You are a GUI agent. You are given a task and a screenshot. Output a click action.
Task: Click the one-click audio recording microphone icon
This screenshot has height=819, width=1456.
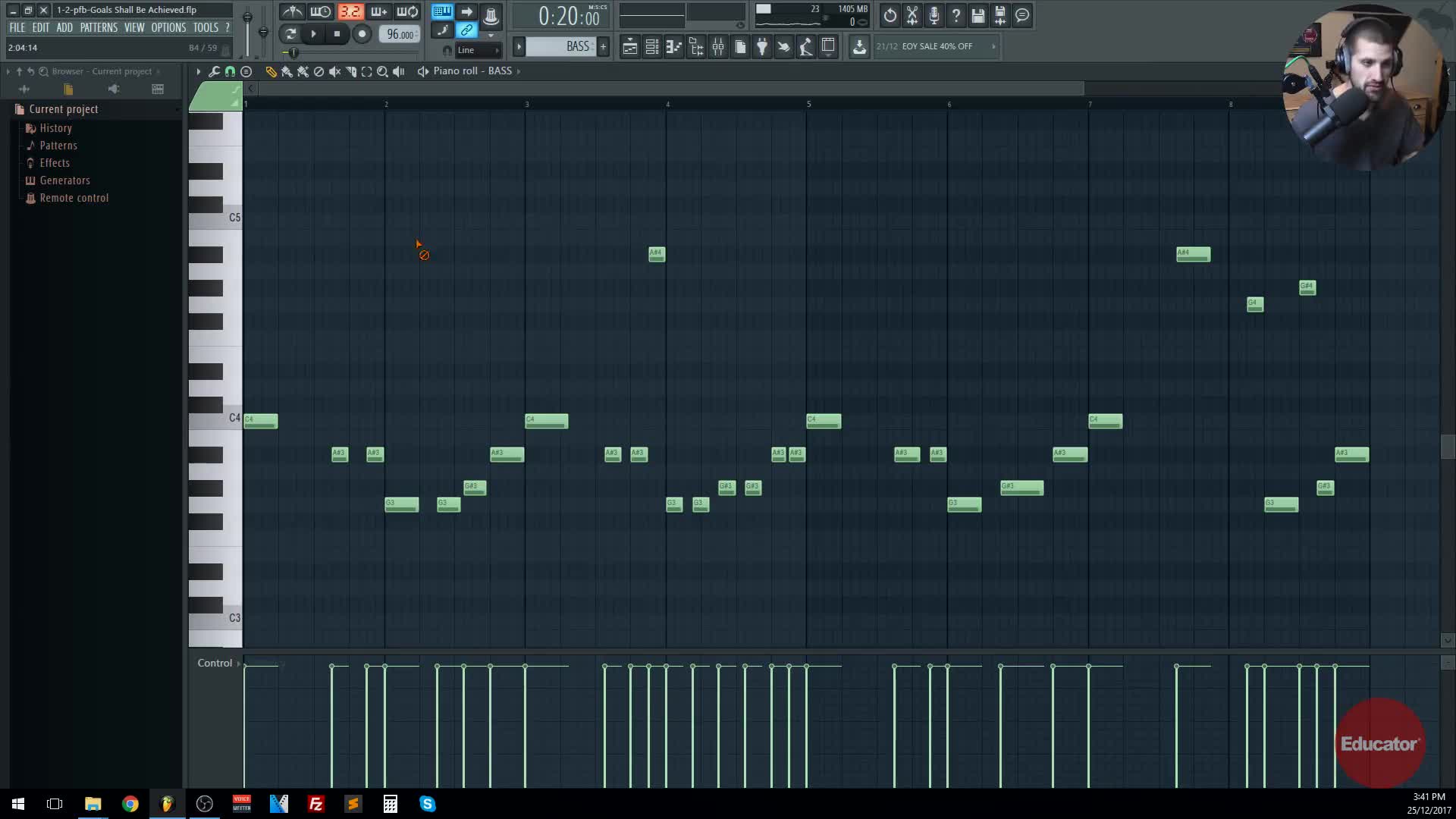934,15
